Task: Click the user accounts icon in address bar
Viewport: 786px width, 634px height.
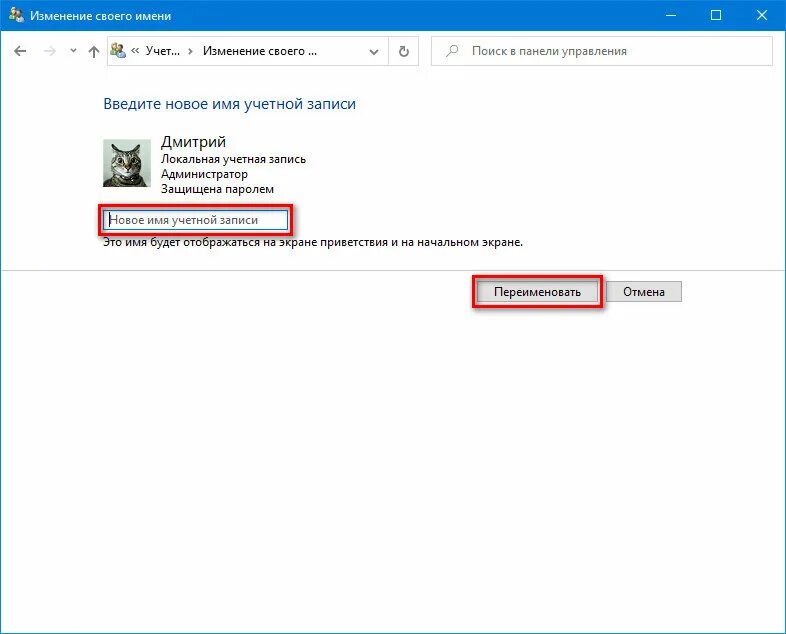Action: (x=118, y=51)
